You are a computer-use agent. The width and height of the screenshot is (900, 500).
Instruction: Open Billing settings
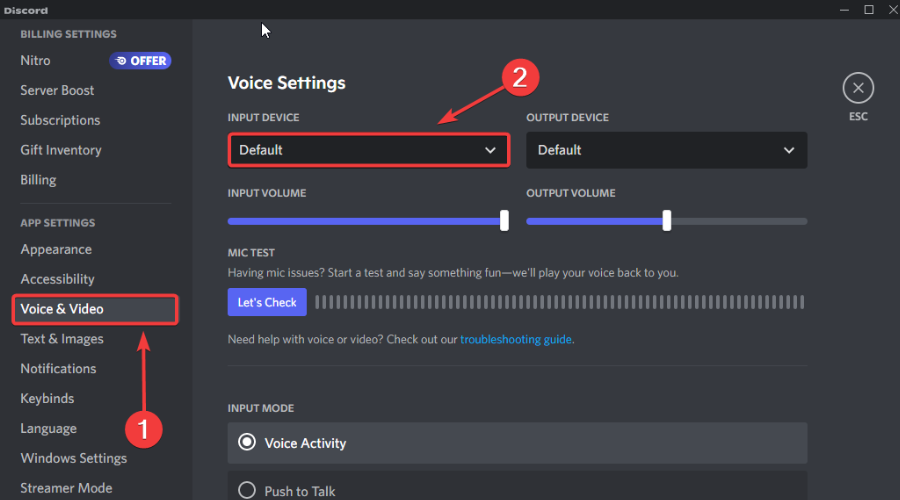(38, 180)
